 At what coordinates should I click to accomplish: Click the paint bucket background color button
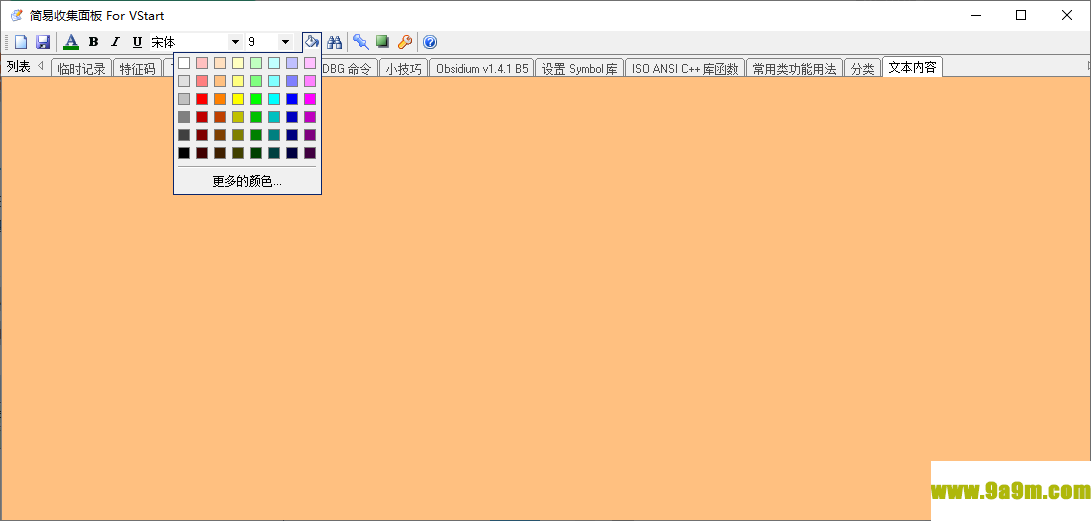pyautogui.click(x=312, y=42)
